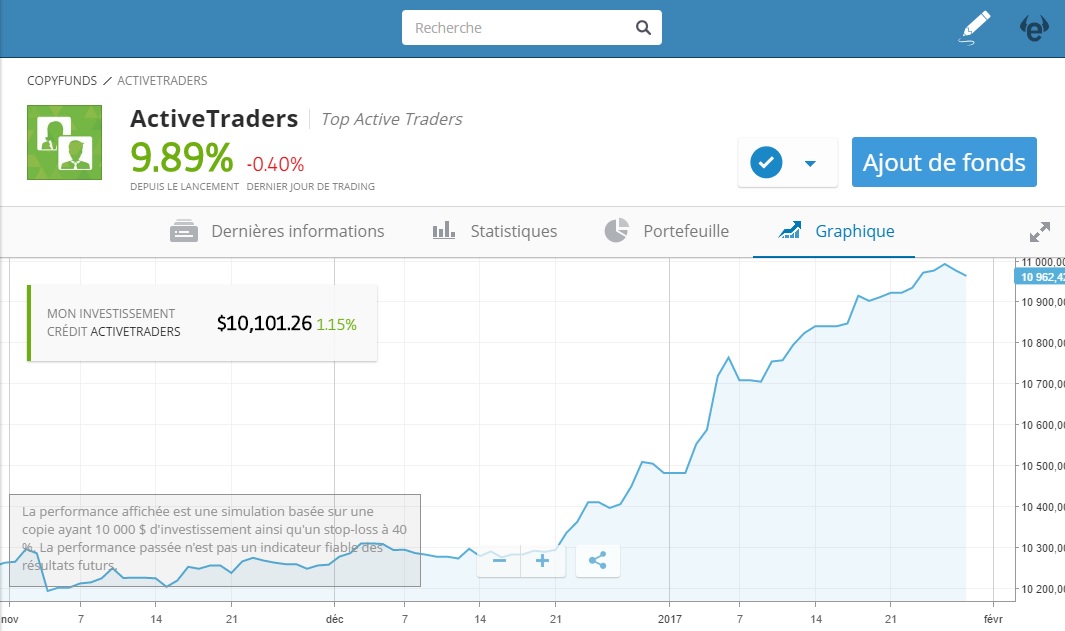Screen dimensions: 1065x631
Task: Toggle the blue checkmark copying button
Action: click(x=766, y=162)
